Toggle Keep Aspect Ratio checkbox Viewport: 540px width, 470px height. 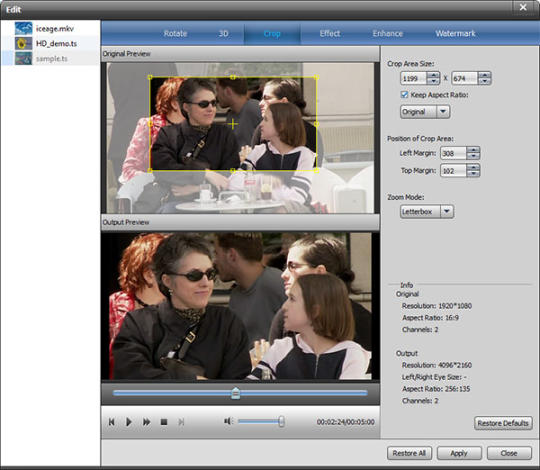pos(405,95)
